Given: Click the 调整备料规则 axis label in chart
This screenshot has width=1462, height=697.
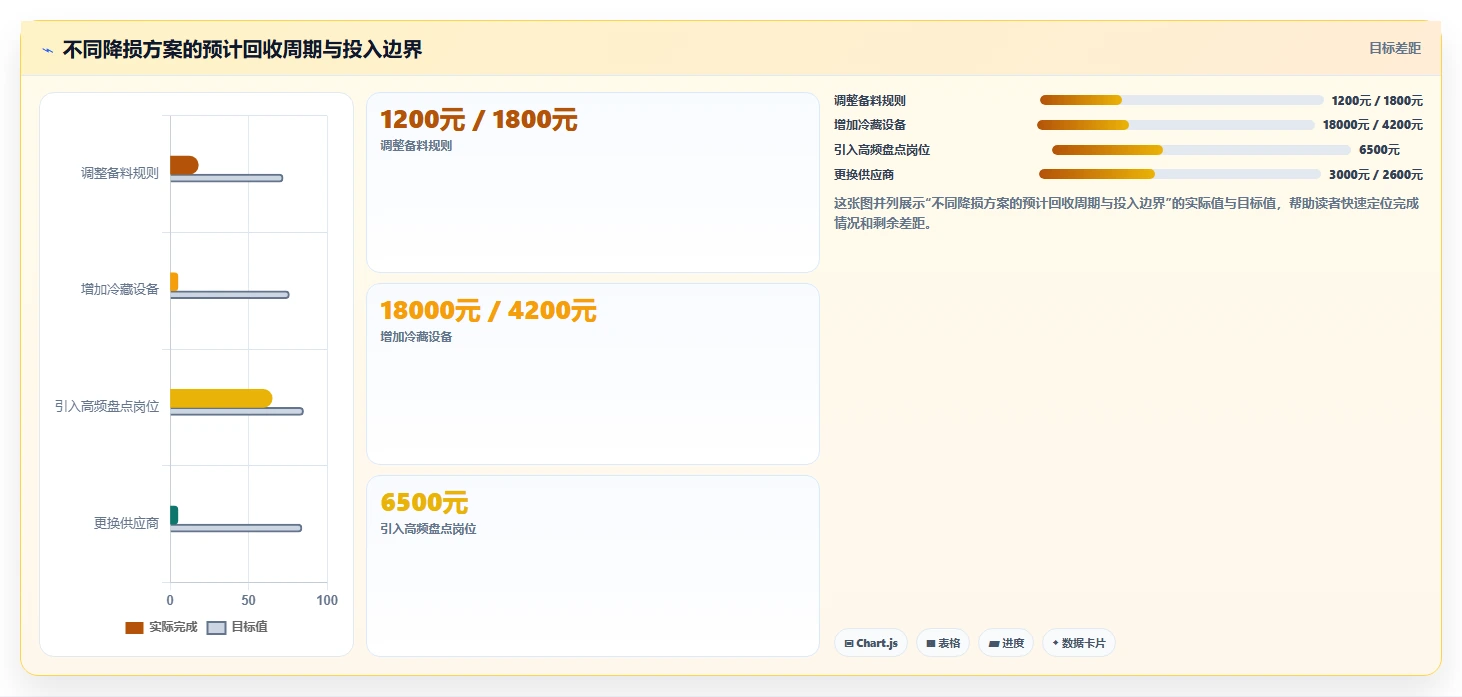Looking at the screenshot, I should pyautogui.click(x=120, y=172).
